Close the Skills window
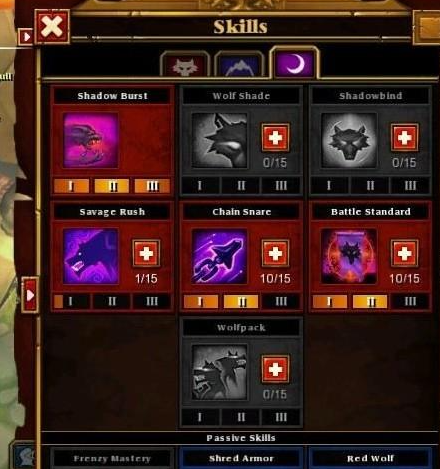This screenshot has height=469, width=440. 52,26
